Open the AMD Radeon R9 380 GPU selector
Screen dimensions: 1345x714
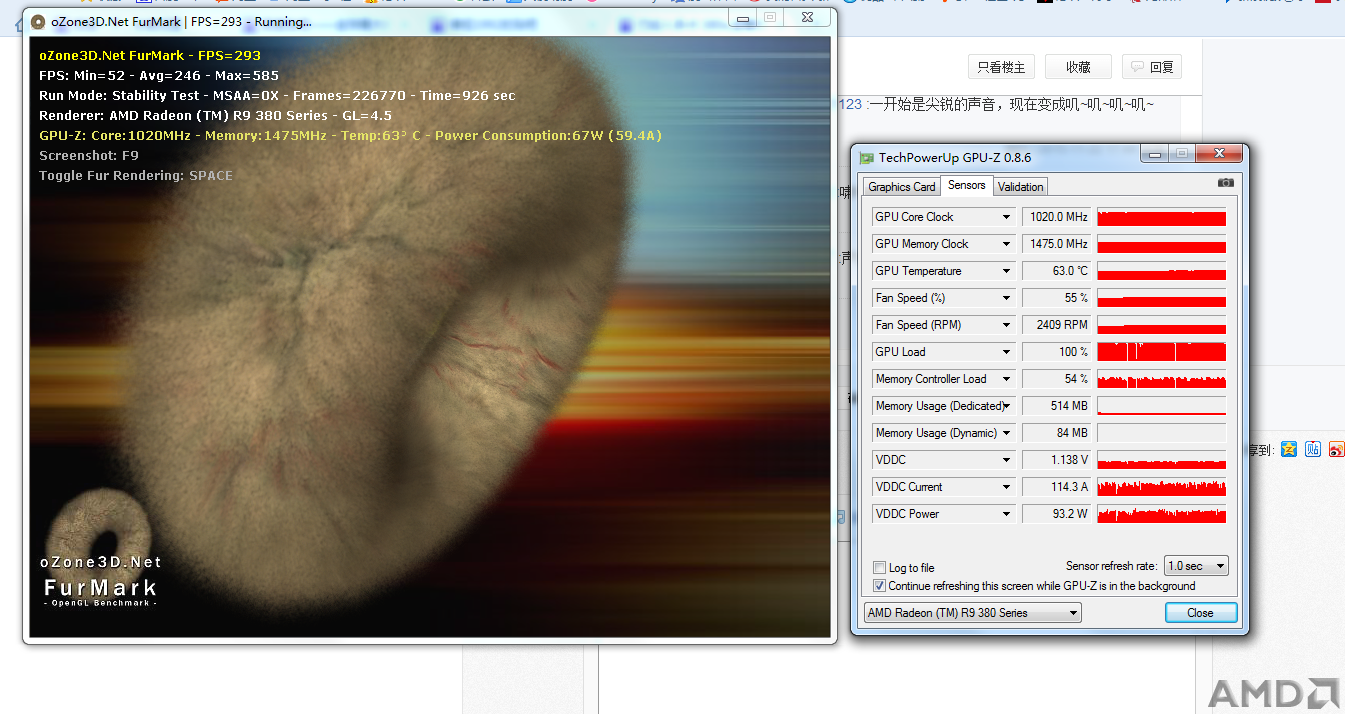972,613
